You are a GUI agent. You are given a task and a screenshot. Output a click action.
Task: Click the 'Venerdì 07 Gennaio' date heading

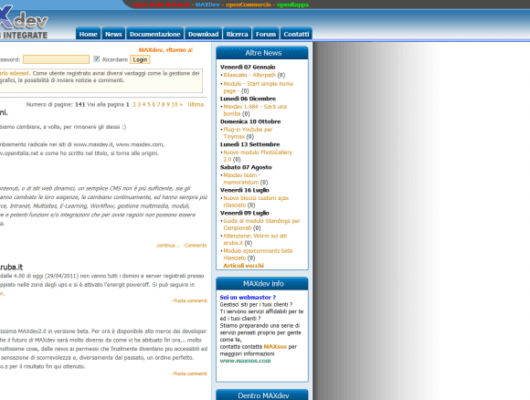[x=247, y=67]
